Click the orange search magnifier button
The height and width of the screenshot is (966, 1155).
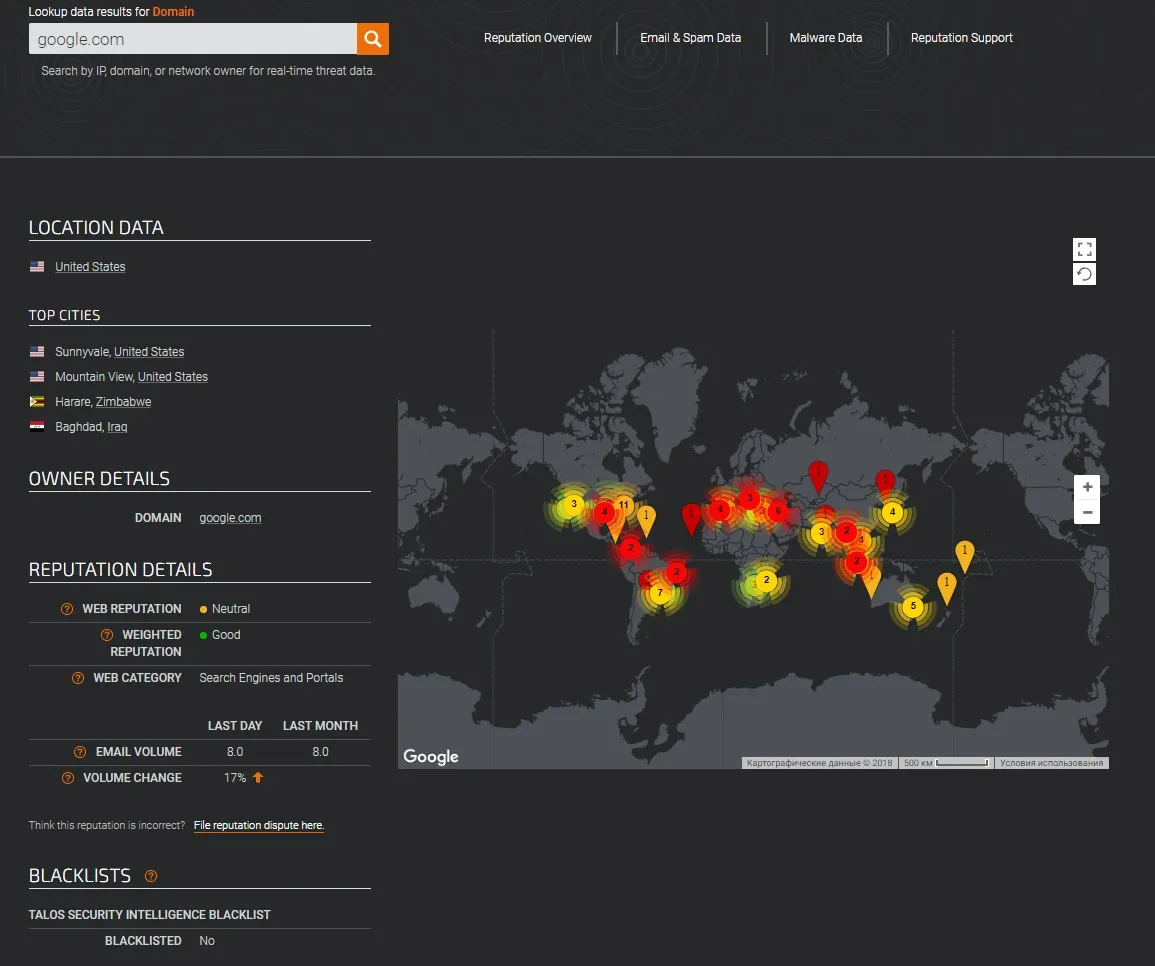tap(372, 39)
